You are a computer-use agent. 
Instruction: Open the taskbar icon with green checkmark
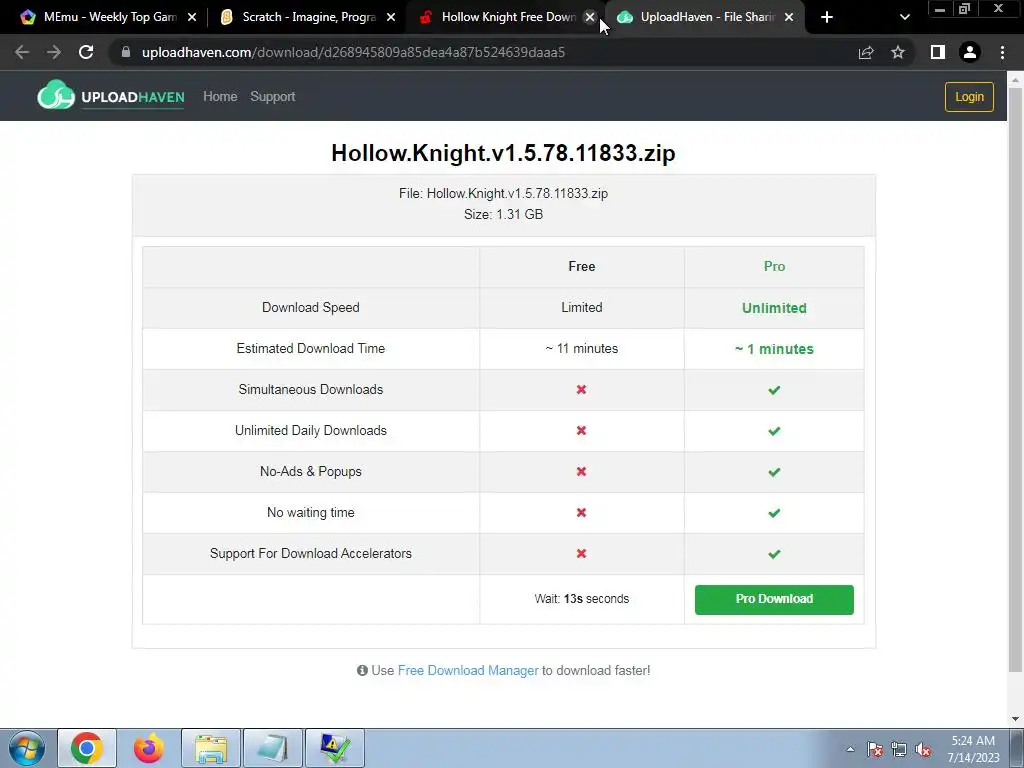click(x=334, y=748)
